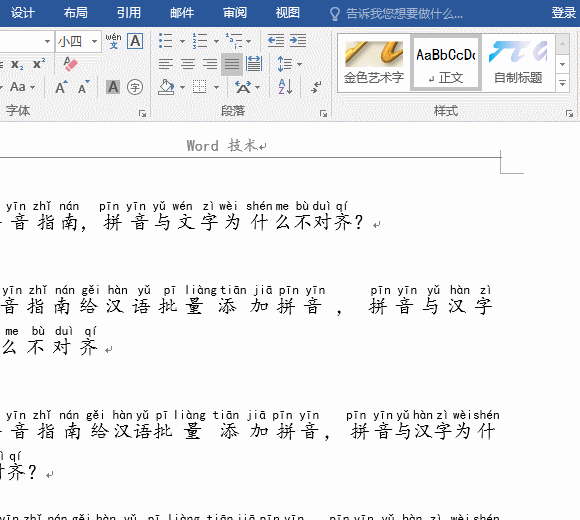Apply character border with the boxed A icon
Image resolution: width=580 pixels, height=520 pixels.
tap(135, 41)
